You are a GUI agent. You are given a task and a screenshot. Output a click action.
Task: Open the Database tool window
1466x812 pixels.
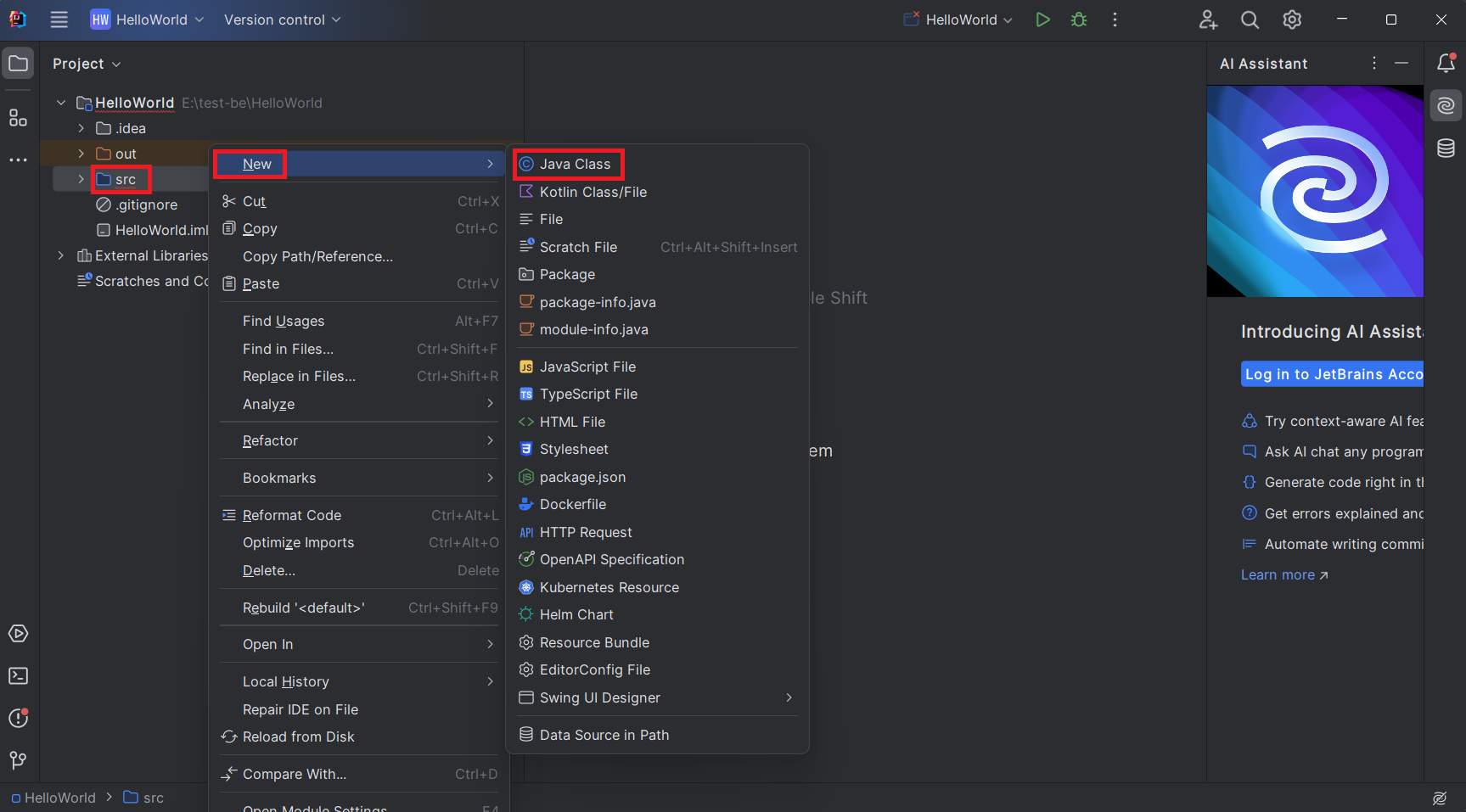point(1446,148)
